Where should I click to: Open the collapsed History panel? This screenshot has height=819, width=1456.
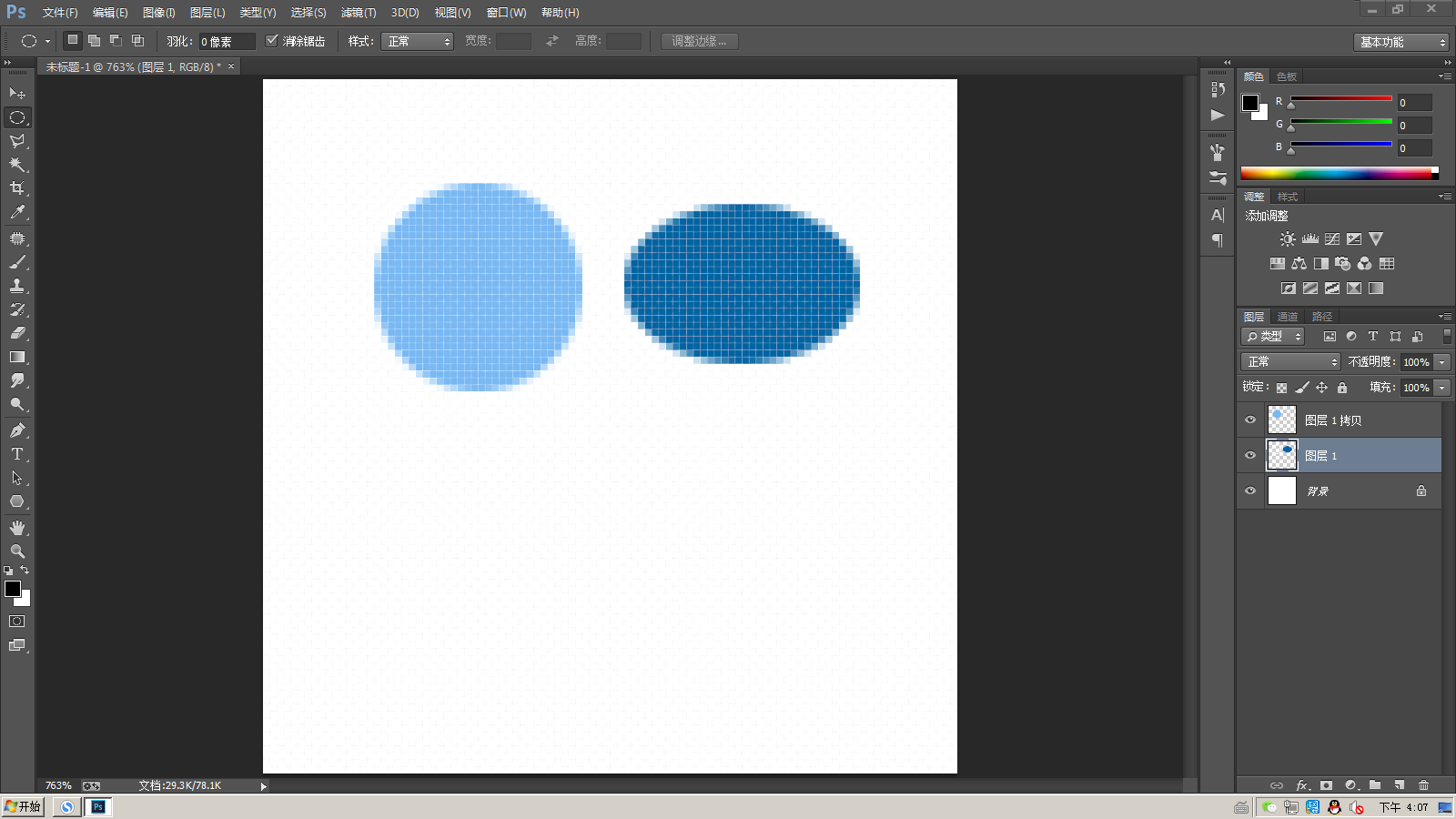tap(1218, 89)
